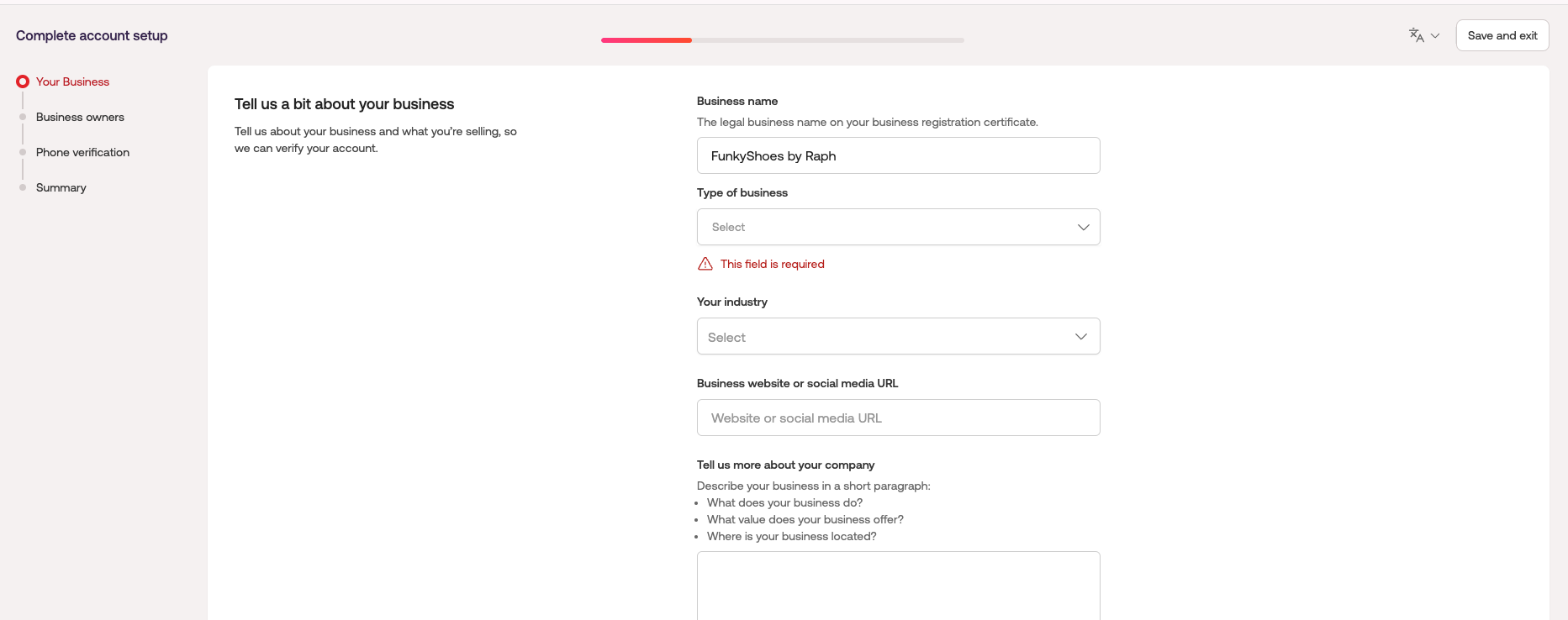Click the red warning triangle icon
Screen dimensions: 1568x620
click(x=705, y=264)
